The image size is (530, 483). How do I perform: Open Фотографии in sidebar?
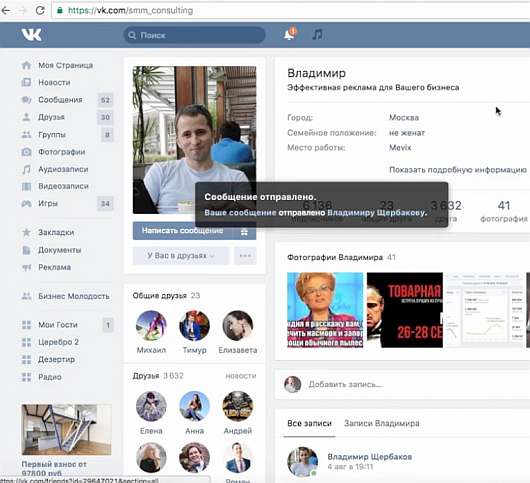62,152
